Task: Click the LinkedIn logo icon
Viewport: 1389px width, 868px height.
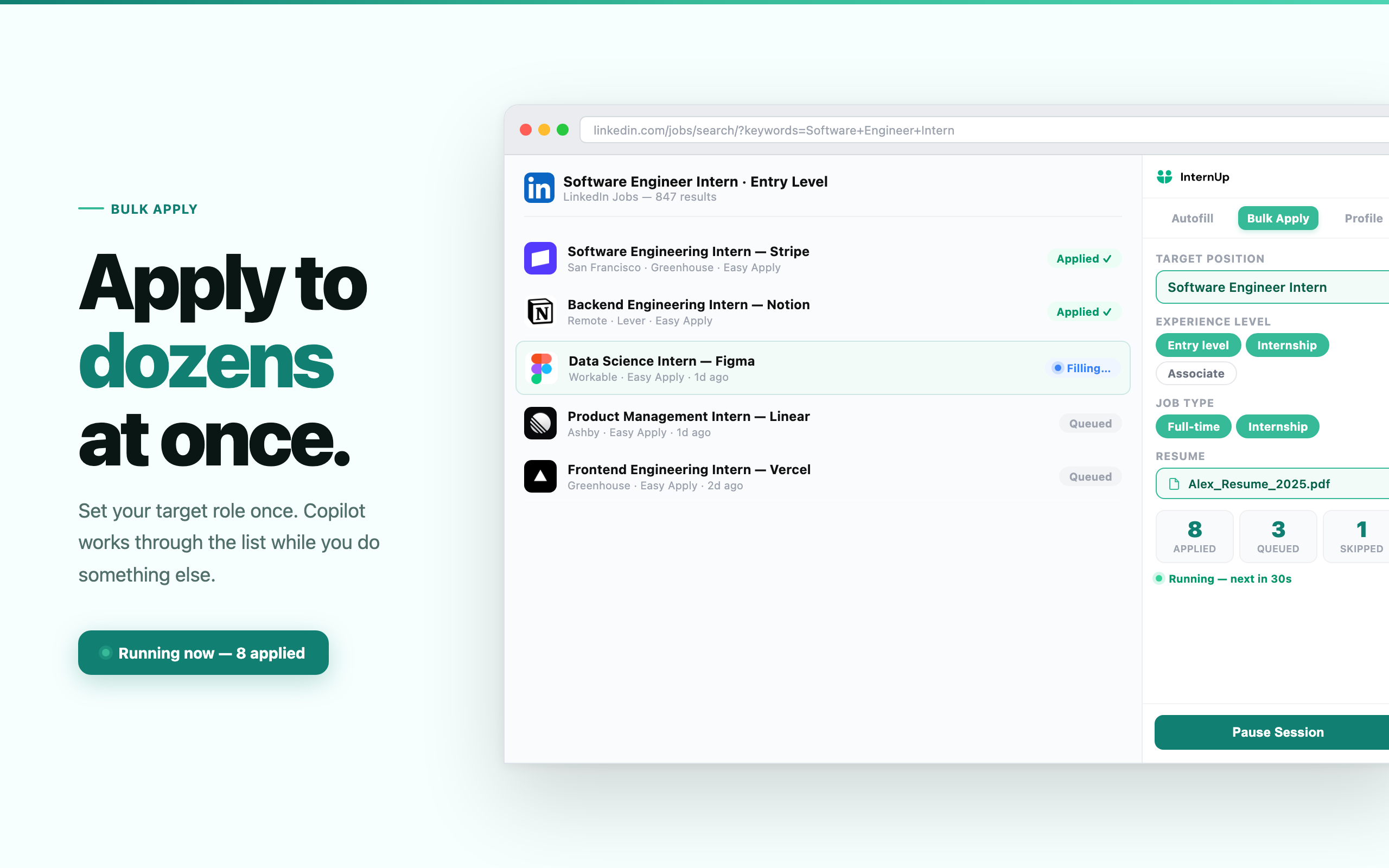Action: point(538,188)
